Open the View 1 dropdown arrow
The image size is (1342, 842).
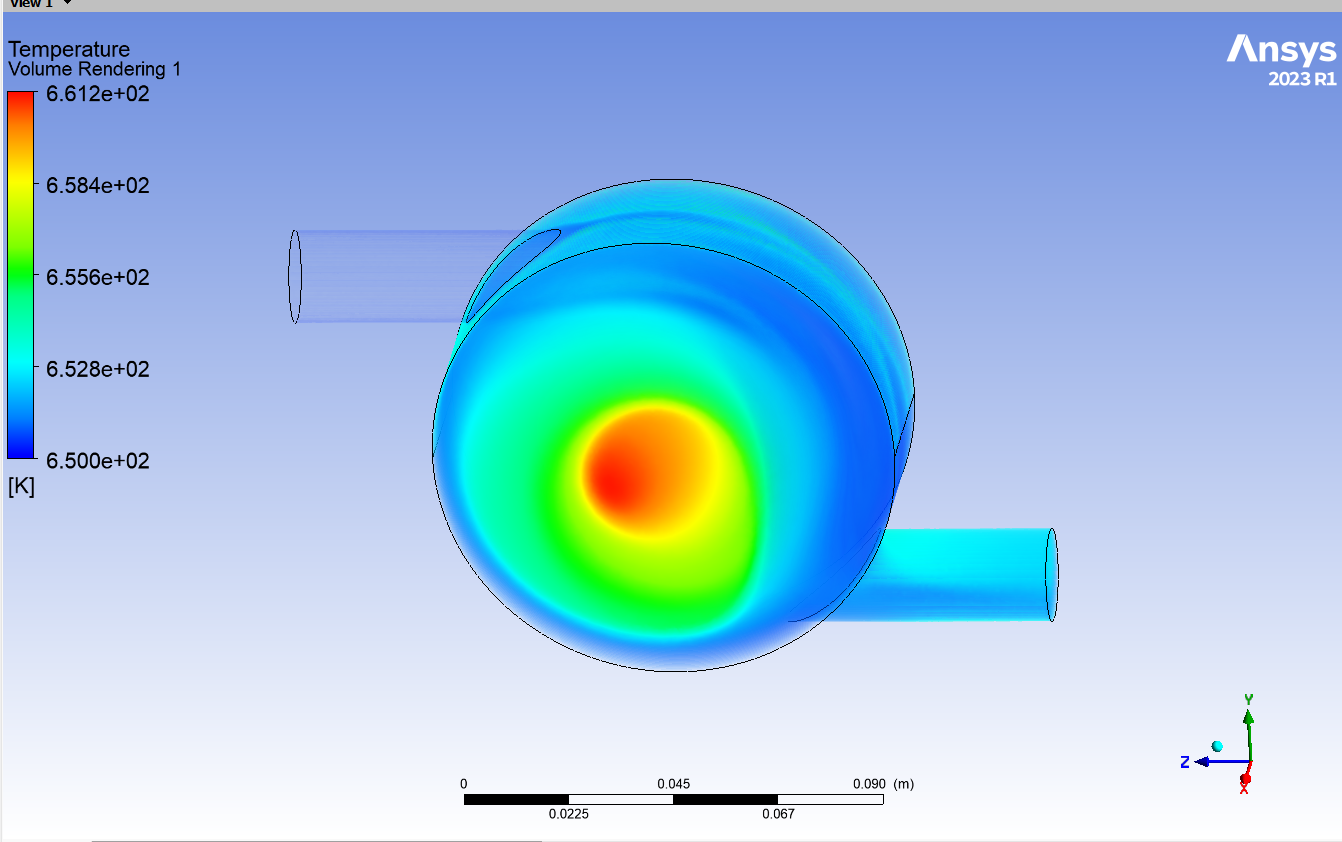point(67,4)
